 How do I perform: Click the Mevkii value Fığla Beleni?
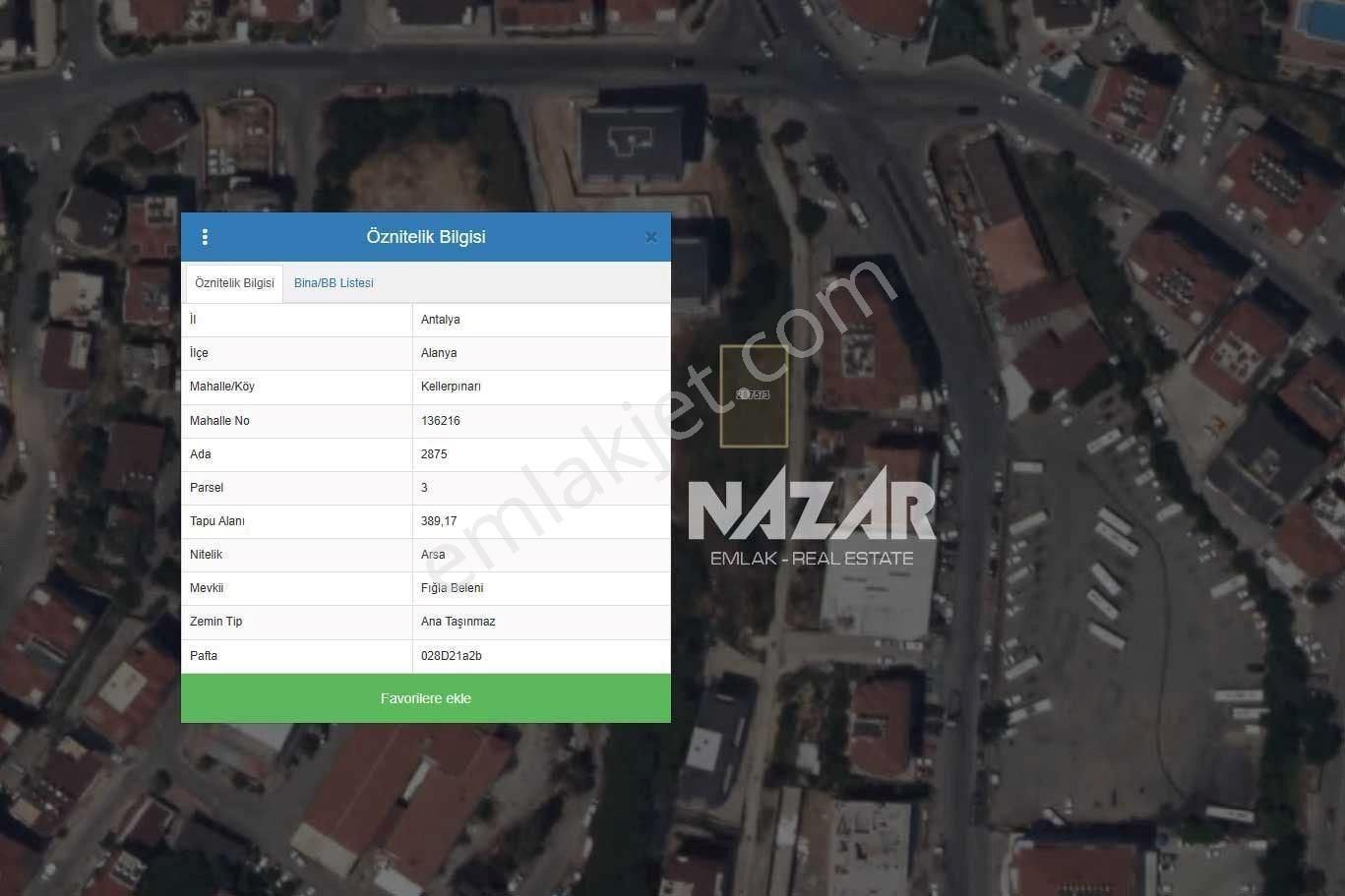click(452, 587)
